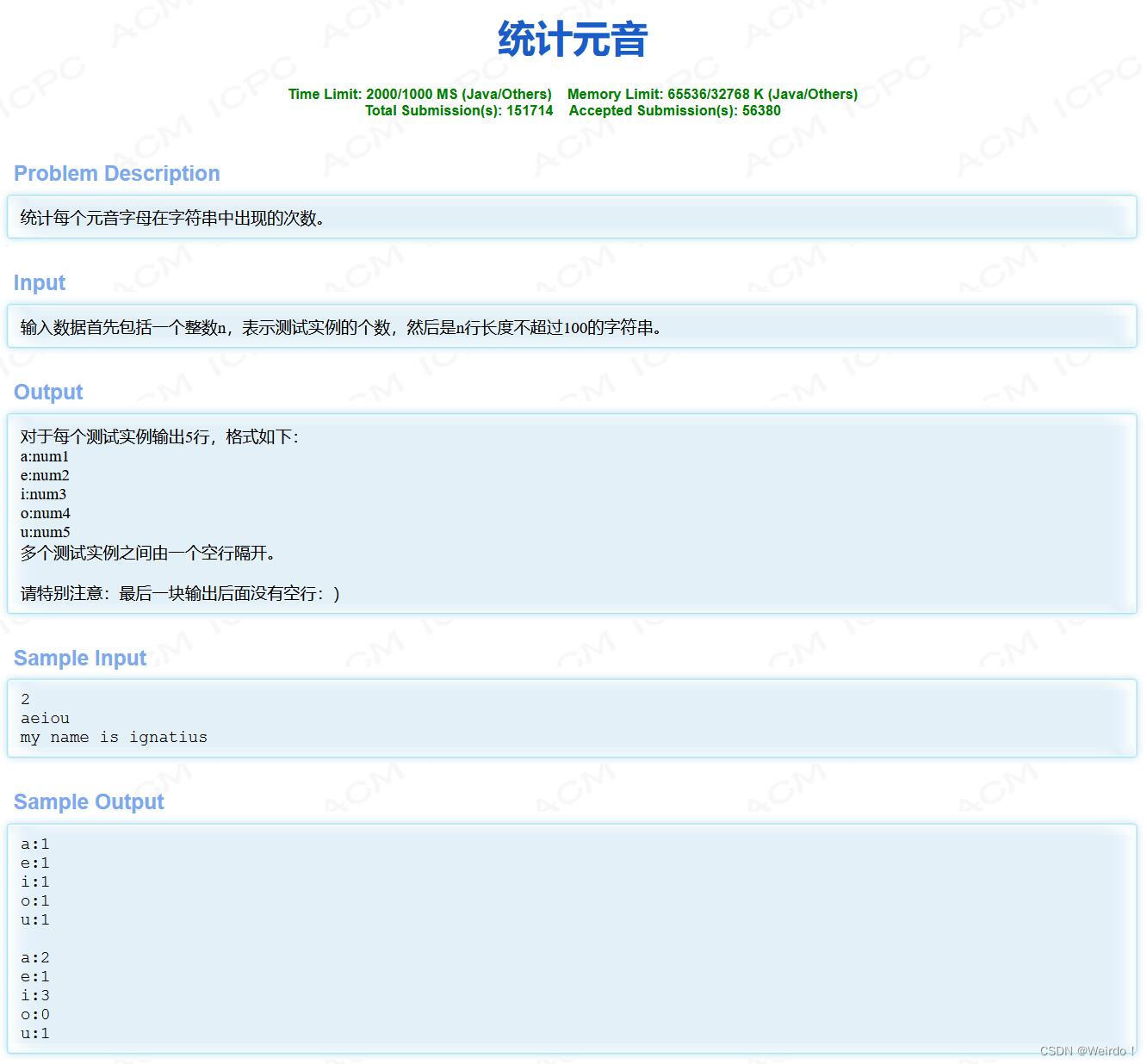
Task: Select the line 'aeiou' in Sample Input
Action: (44, 718)
